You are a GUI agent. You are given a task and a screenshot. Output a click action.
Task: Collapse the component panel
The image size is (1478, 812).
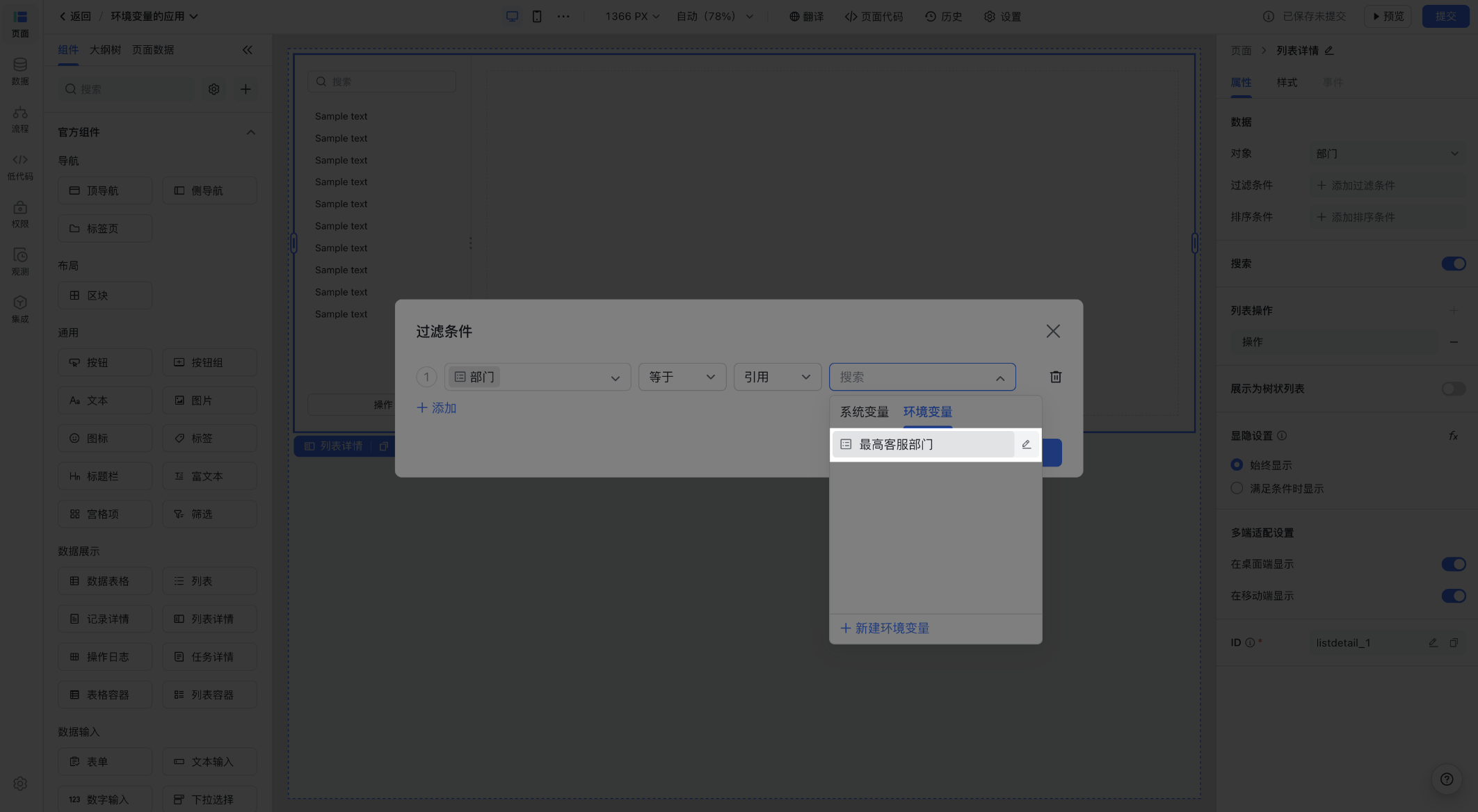click(x=248, y=50)
